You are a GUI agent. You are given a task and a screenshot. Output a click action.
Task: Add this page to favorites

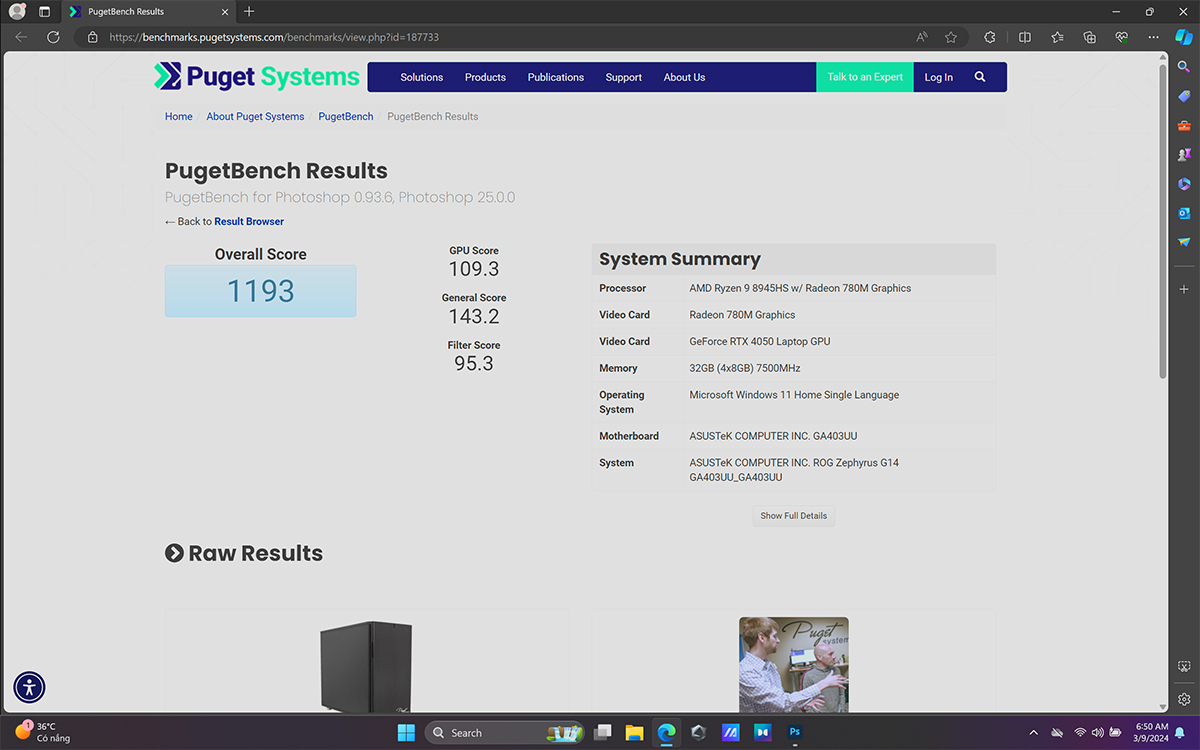pyautogui.click(x=951, y=37)
